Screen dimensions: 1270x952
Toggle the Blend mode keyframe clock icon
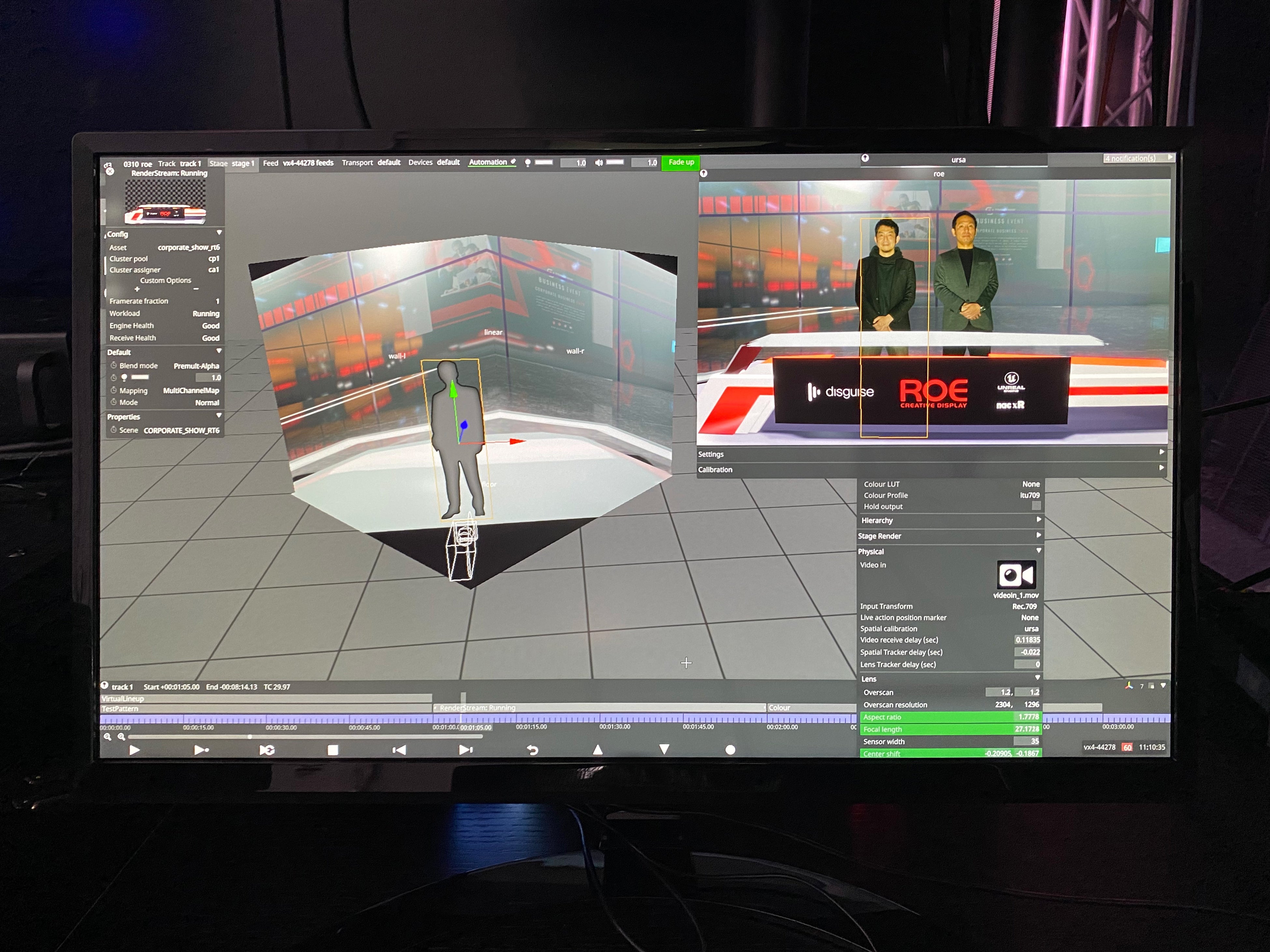[x=114, y=366]
